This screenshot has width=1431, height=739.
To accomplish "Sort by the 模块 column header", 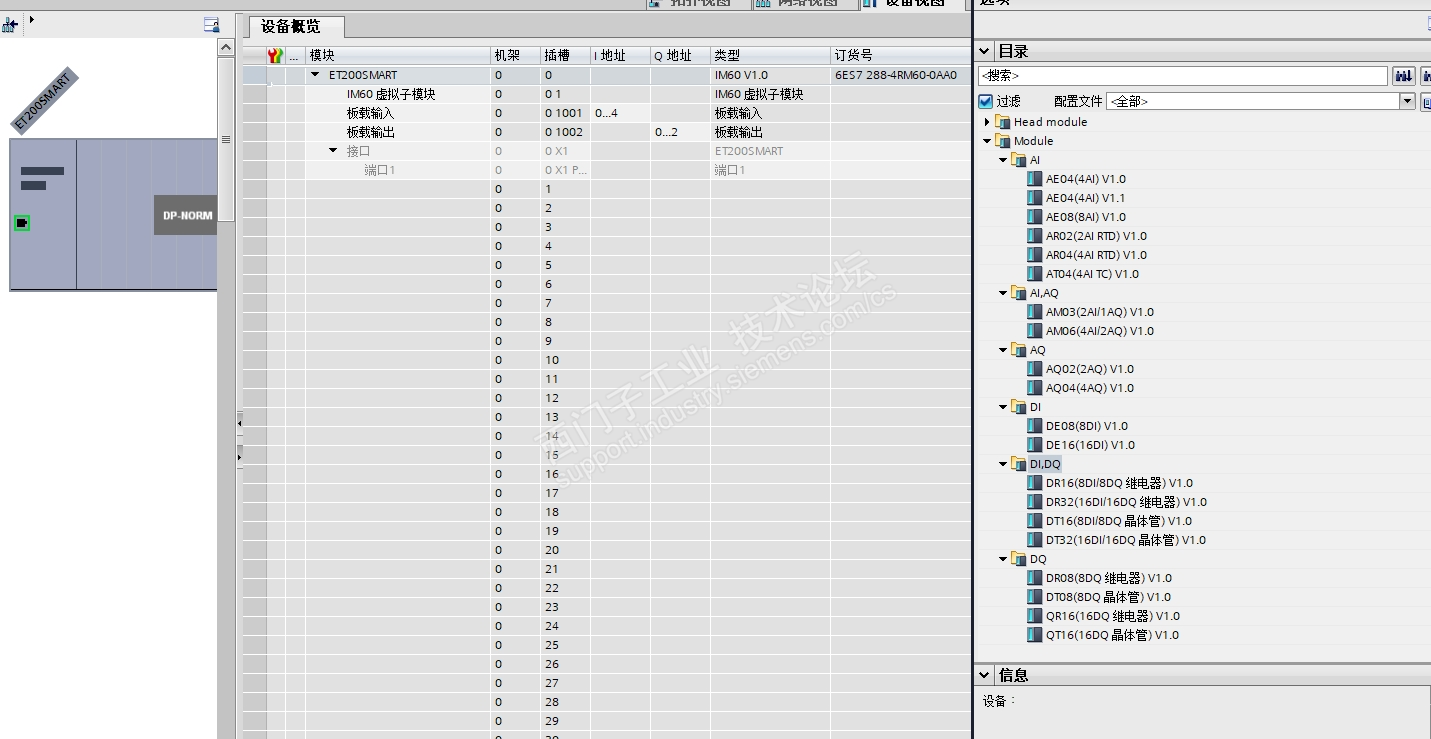I will (398, 56).
